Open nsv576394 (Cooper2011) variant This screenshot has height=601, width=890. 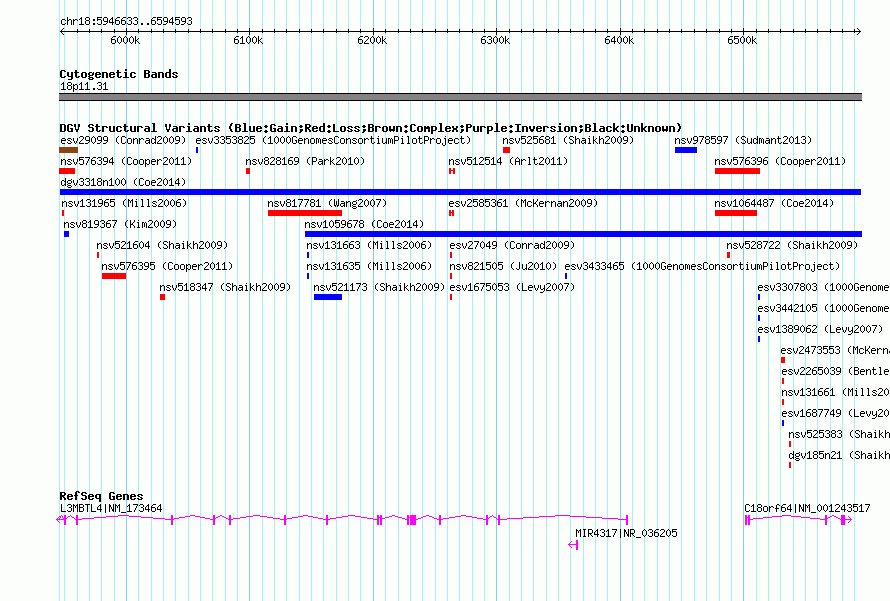point(126,161)
